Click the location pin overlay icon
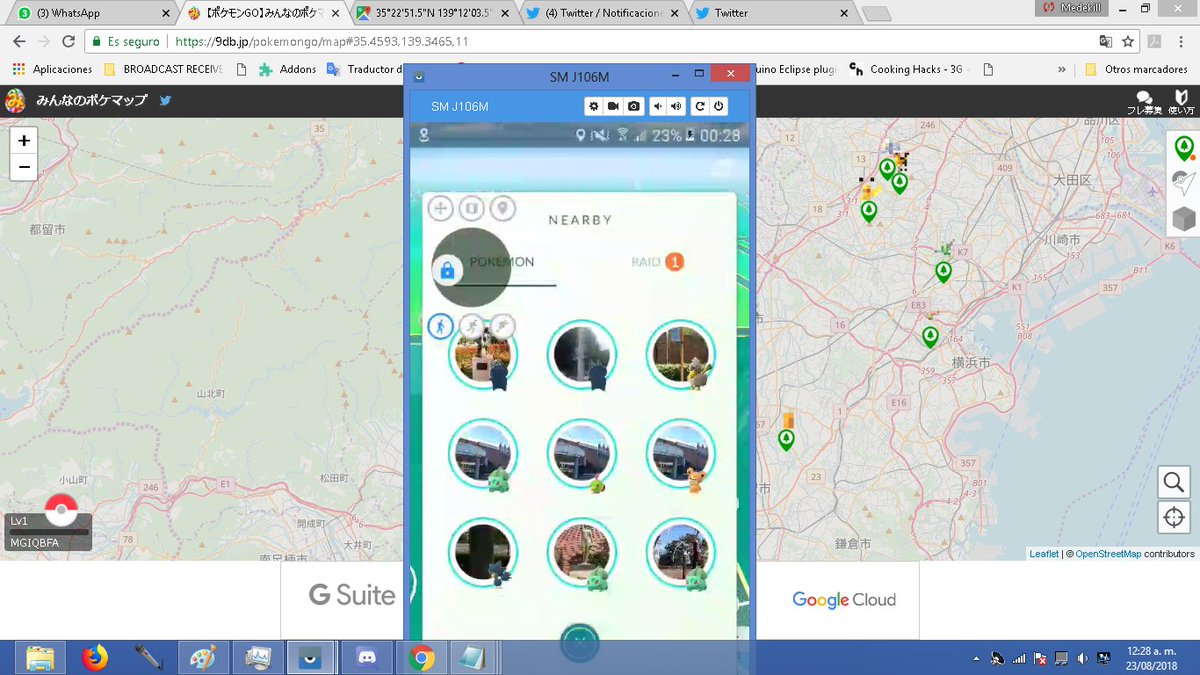Viewport: 1200px width, 675px height. (503, 208)
